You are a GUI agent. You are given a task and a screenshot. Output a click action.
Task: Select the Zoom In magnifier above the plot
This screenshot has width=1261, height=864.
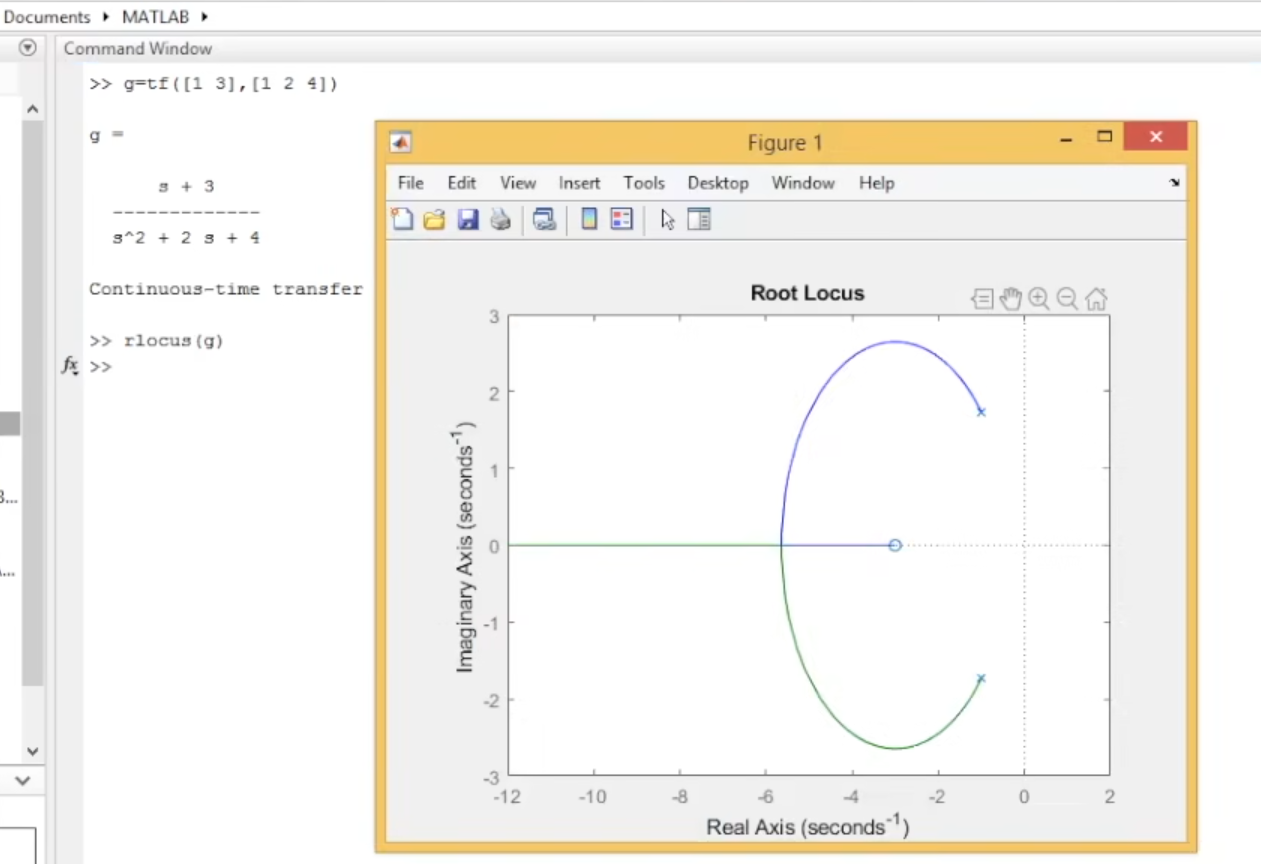(x=1039, y=298)
